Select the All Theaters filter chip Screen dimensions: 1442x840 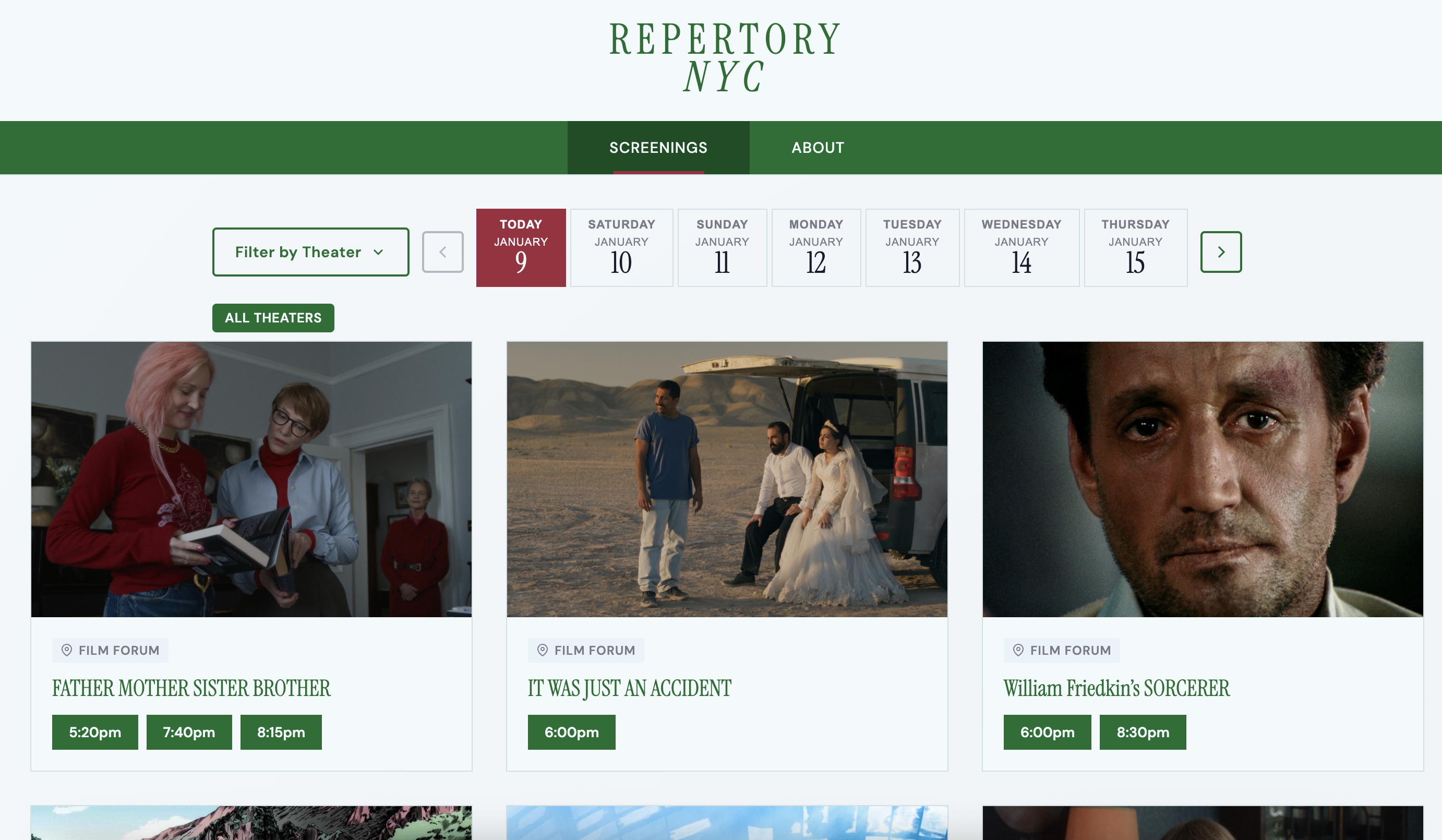tap(273, 318)
